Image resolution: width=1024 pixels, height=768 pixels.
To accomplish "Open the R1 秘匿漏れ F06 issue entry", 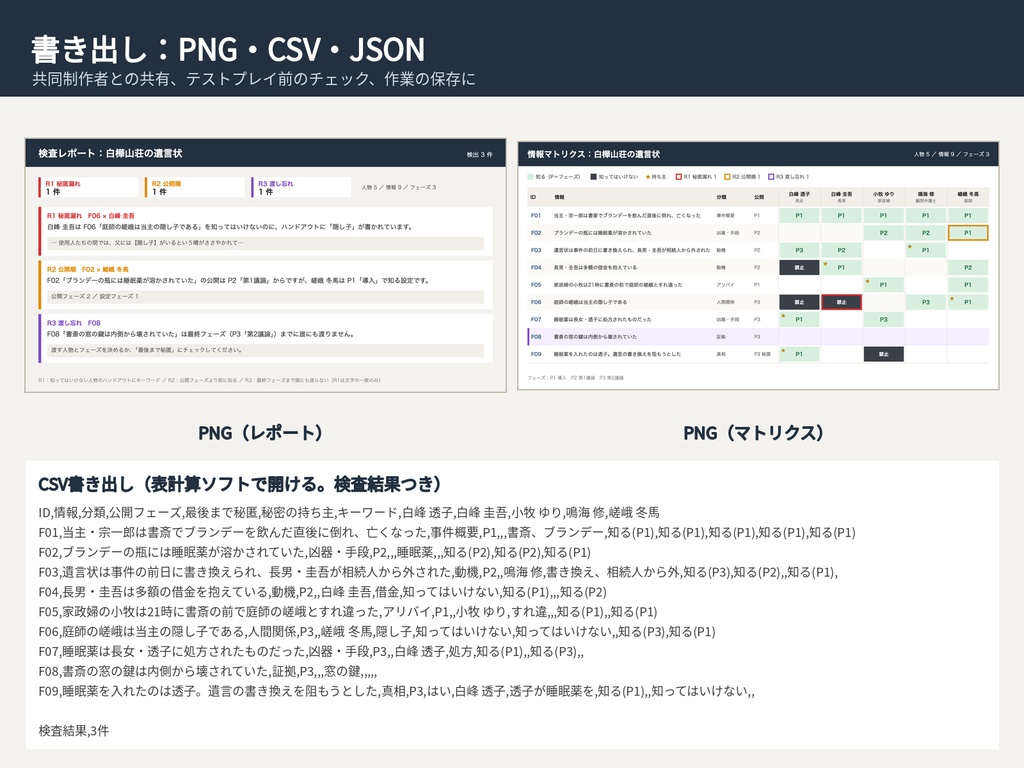I will (x=265, y=231).
